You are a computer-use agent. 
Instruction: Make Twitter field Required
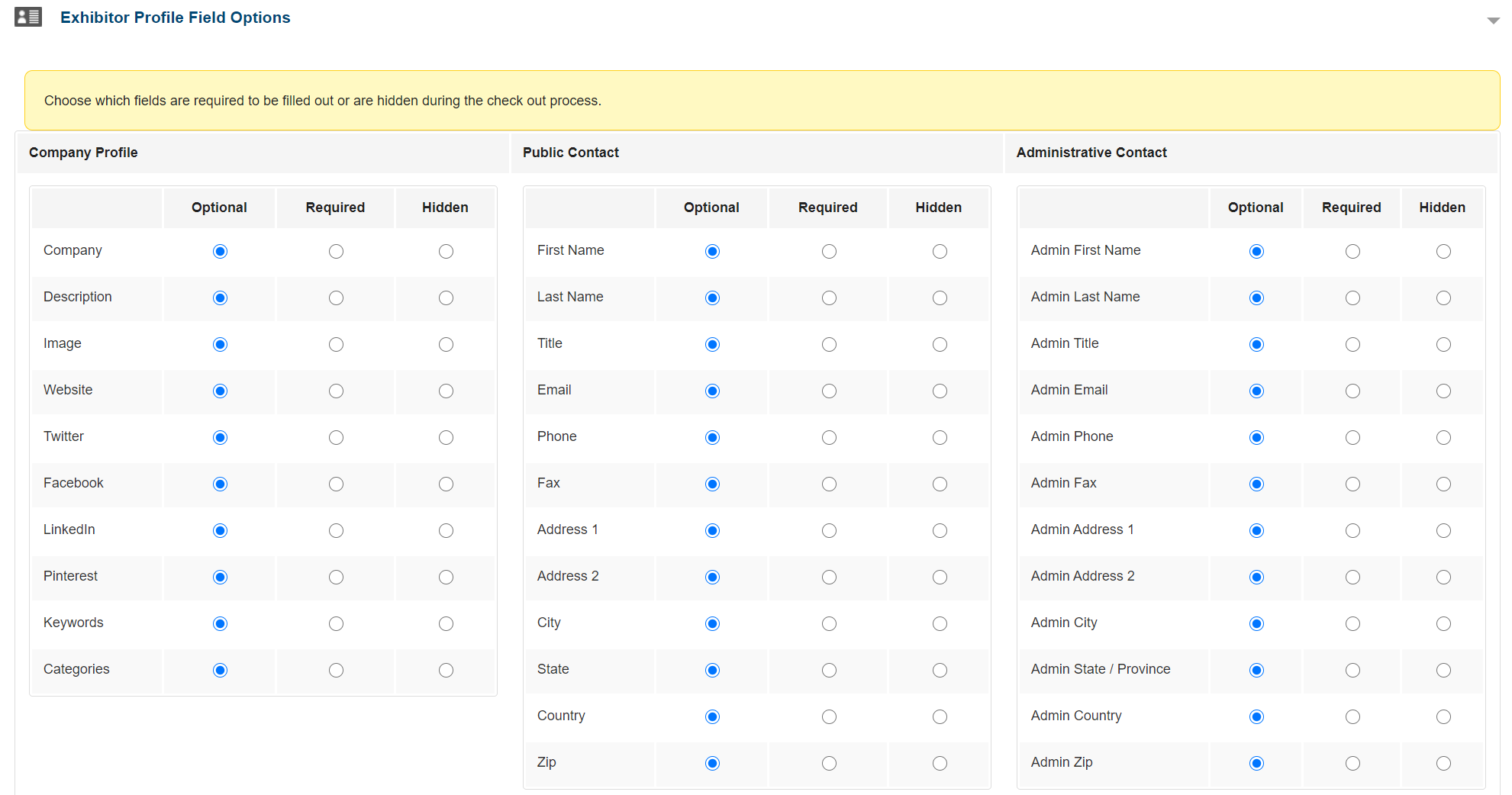click(x=336, y=438)
